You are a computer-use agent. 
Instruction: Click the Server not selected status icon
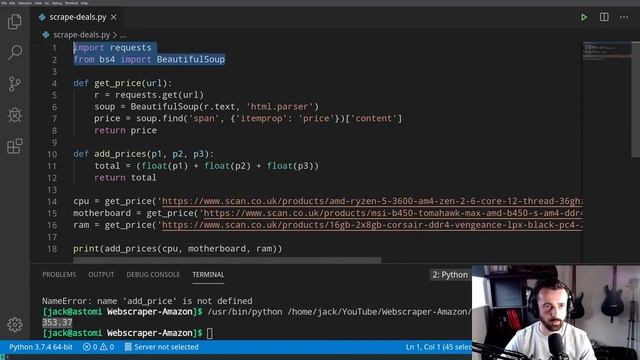[128, 347]
